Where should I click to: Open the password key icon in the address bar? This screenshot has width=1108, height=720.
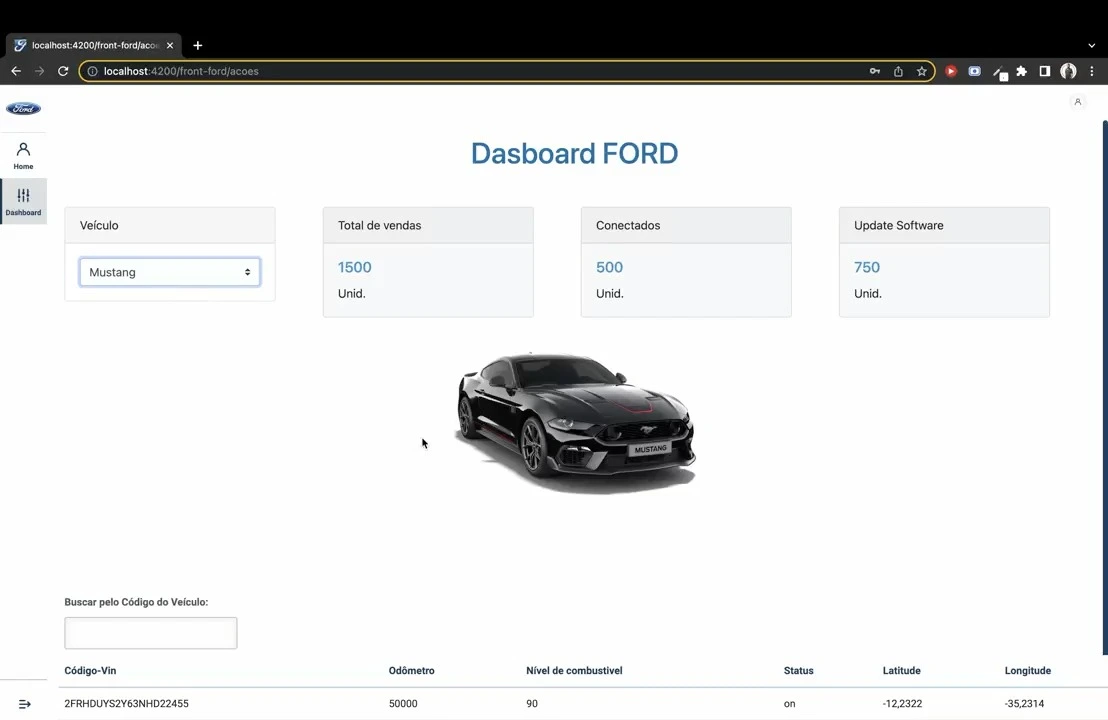click(x=874, y=71)
